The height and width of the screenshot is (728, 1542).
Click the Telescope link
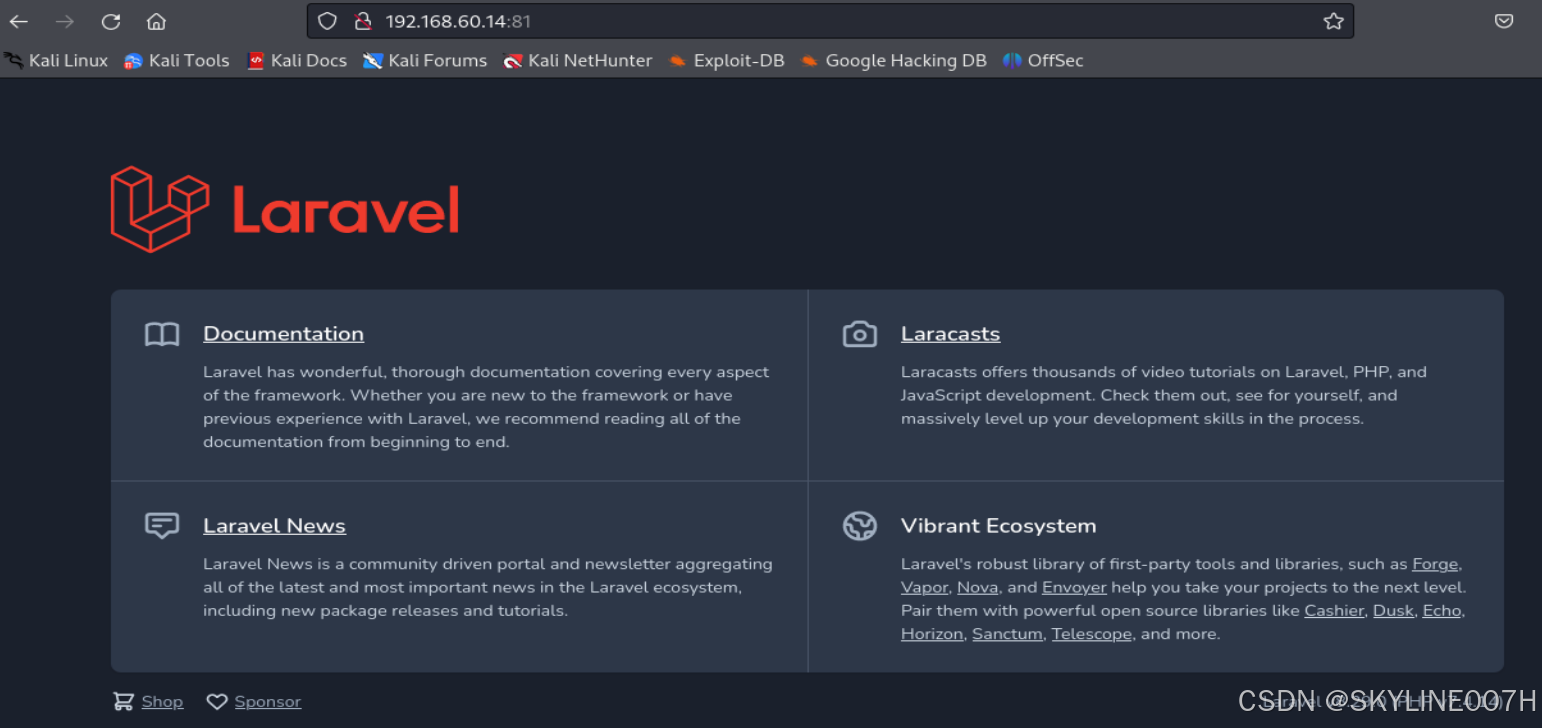point(1091,633)
